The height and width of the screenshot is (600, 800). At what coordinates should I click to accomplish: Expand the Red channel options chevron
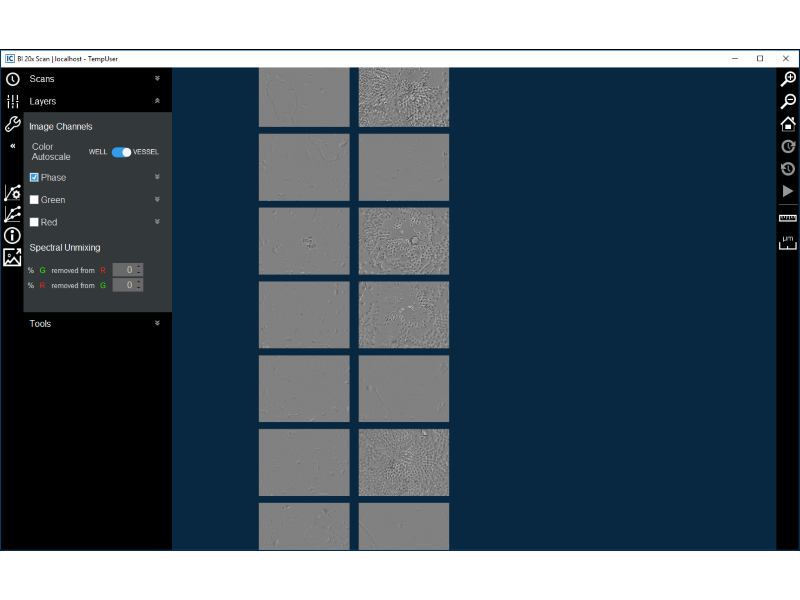[157, 222]
